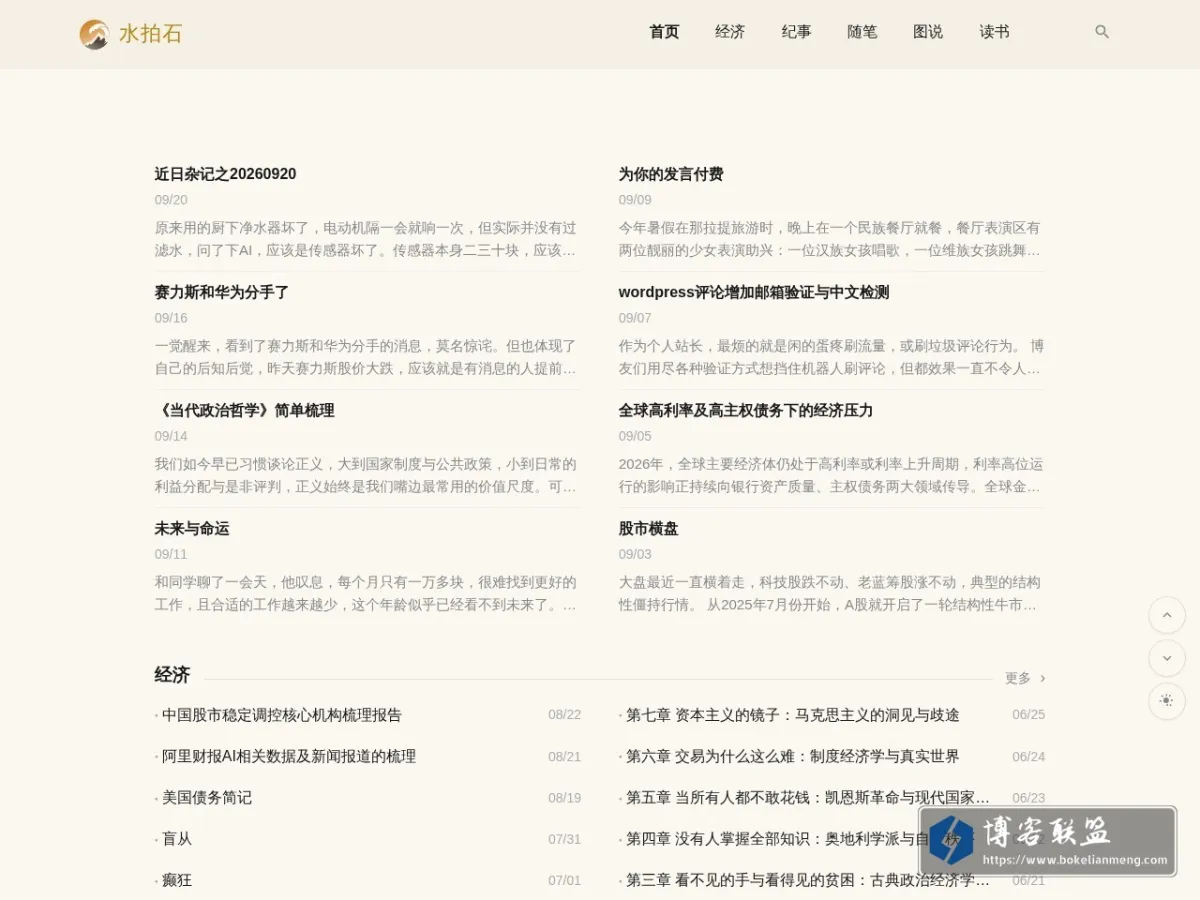Viewport: 1200px width, 900px height.
Task: Open 阿里财报AI相关数据及新闻报道的梳理
Action: point(289,756)
